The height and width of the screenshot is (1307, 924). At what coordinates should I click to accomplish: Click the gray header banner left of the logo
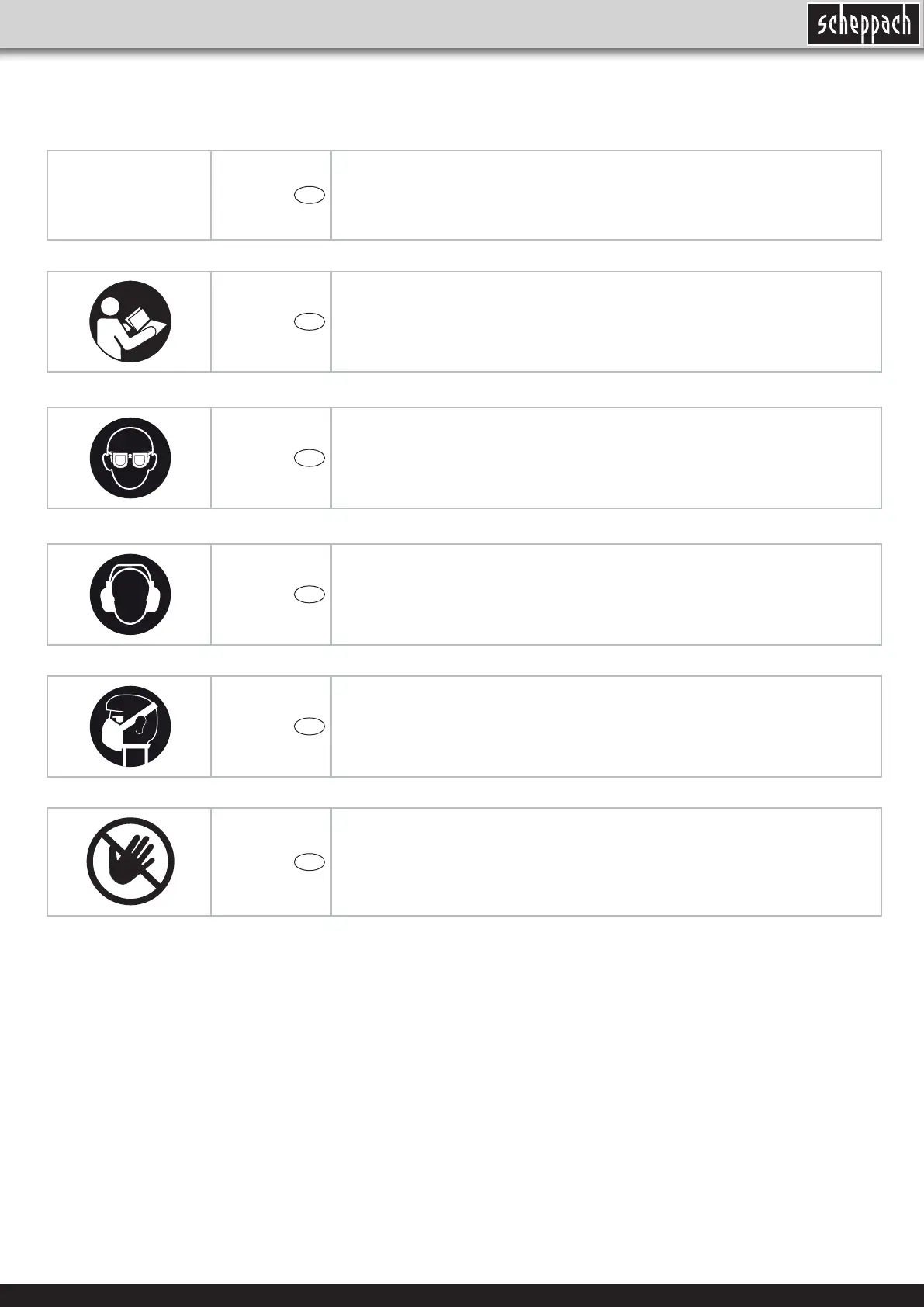point(402,24)
